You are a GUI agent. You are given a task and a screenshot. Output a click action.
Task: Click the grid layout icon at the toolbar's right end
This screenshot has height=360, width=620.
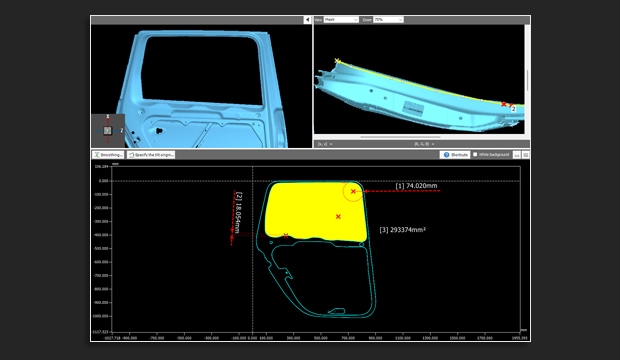tap(525, 155)
